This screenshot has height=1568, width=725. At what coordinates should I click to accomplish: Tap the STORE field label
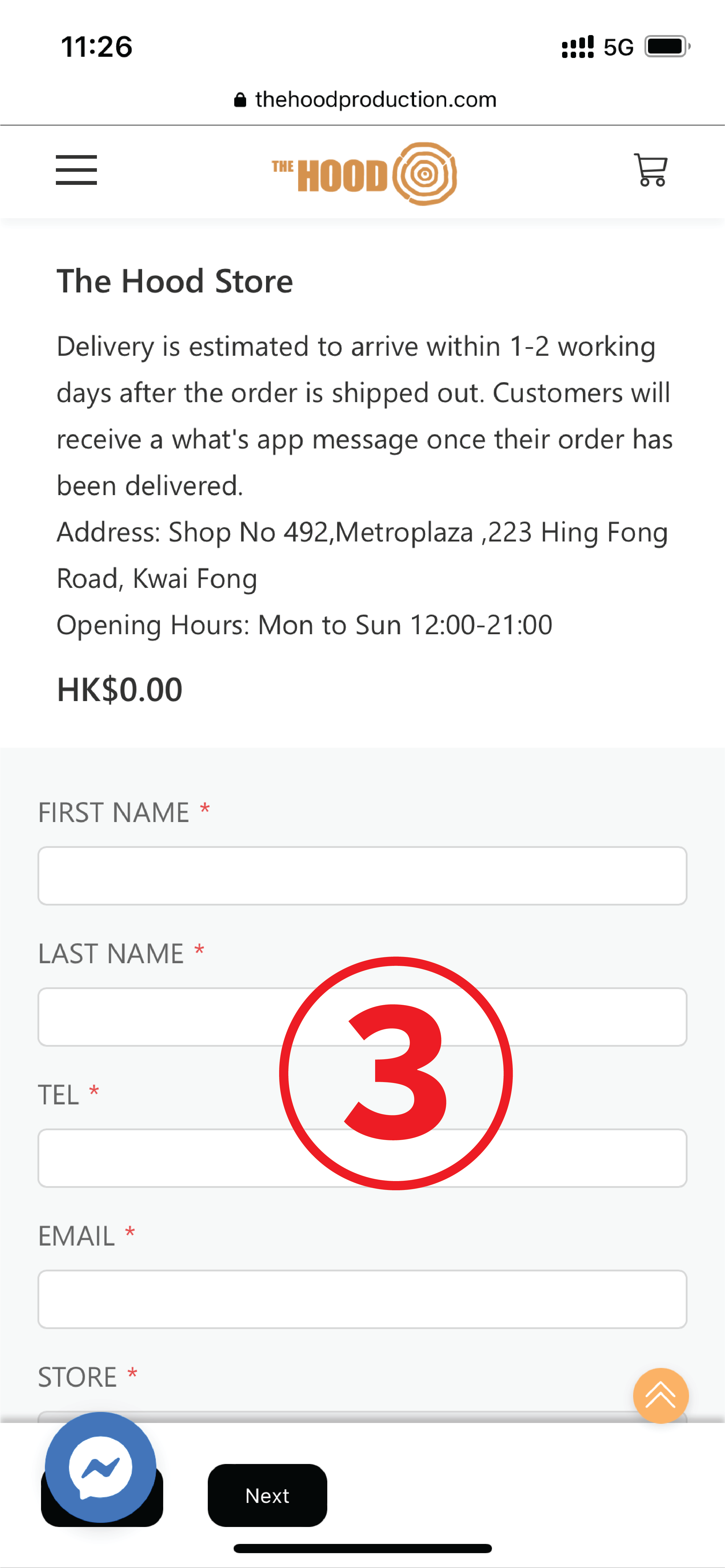[77, 1377]
